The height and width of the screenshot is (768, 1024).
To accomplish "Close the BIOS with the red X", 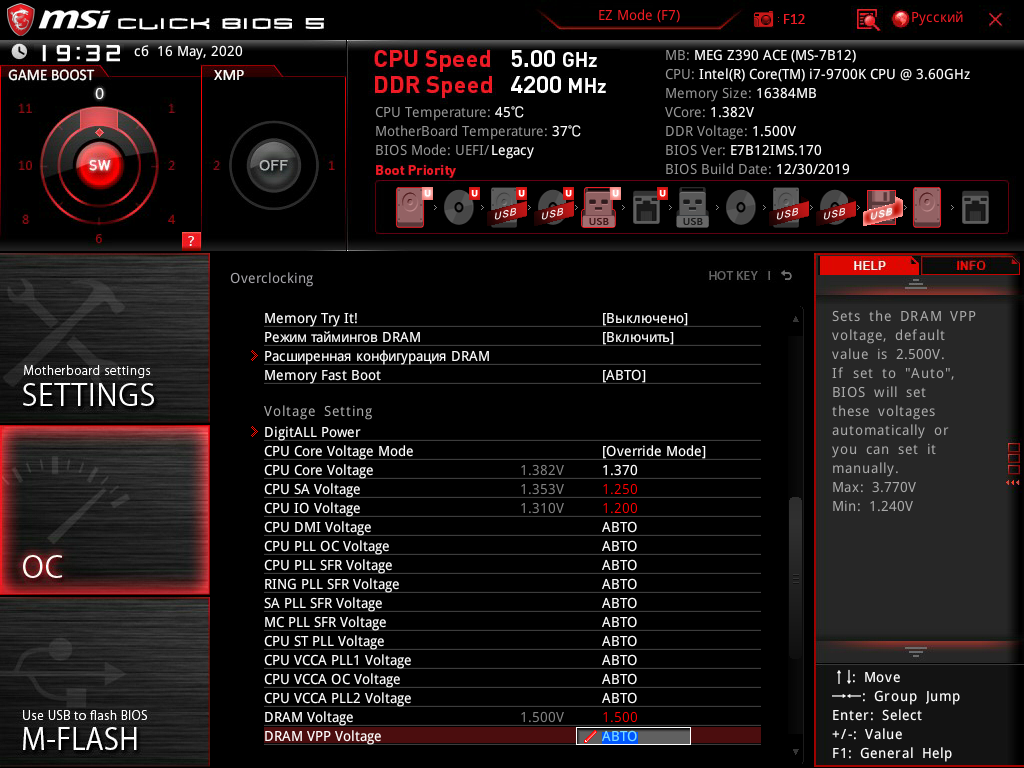I will point(995,20).
